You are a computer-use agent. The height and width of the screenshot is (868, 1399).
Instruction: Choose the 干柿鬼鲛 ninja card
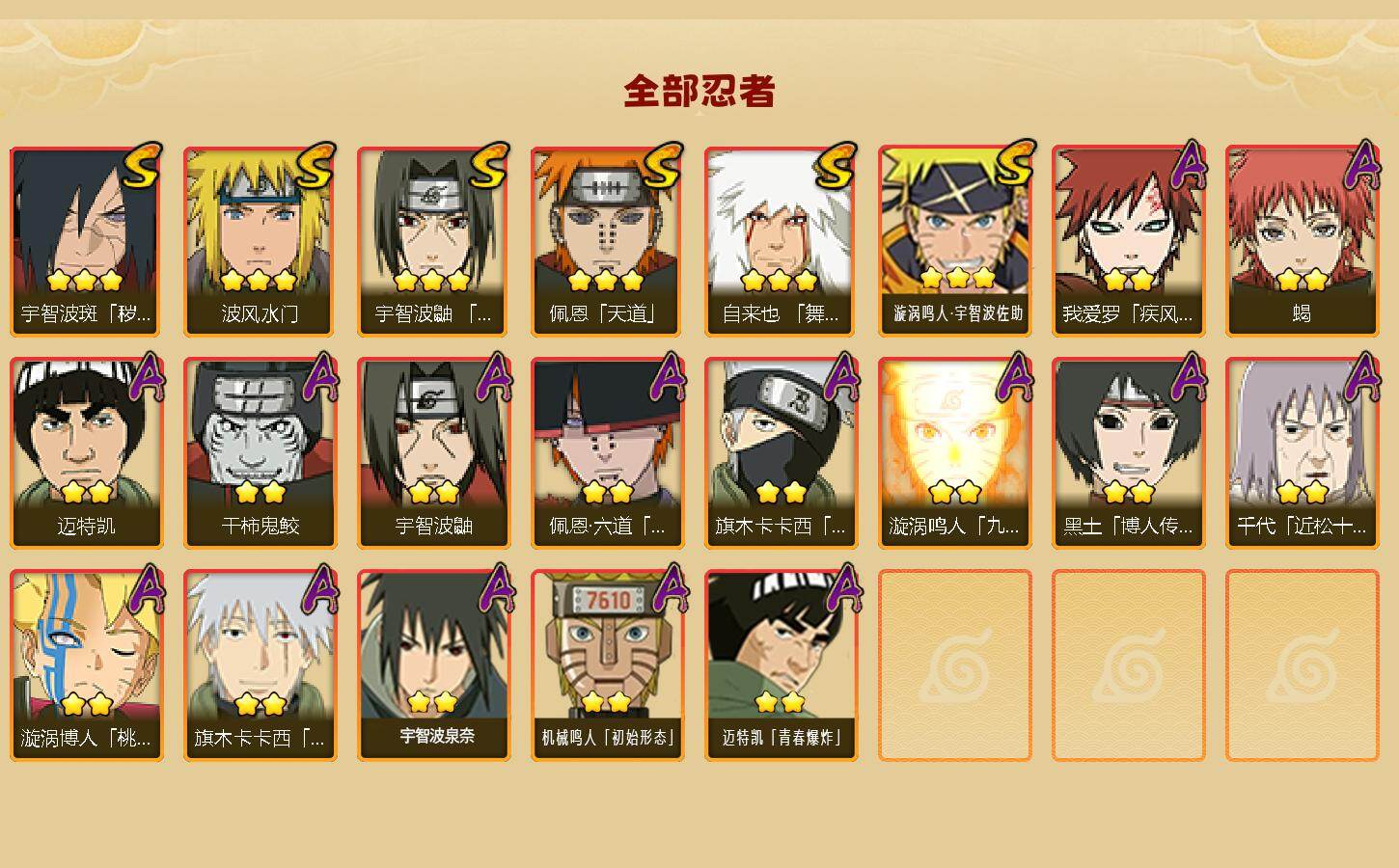[x=261, y=453]
